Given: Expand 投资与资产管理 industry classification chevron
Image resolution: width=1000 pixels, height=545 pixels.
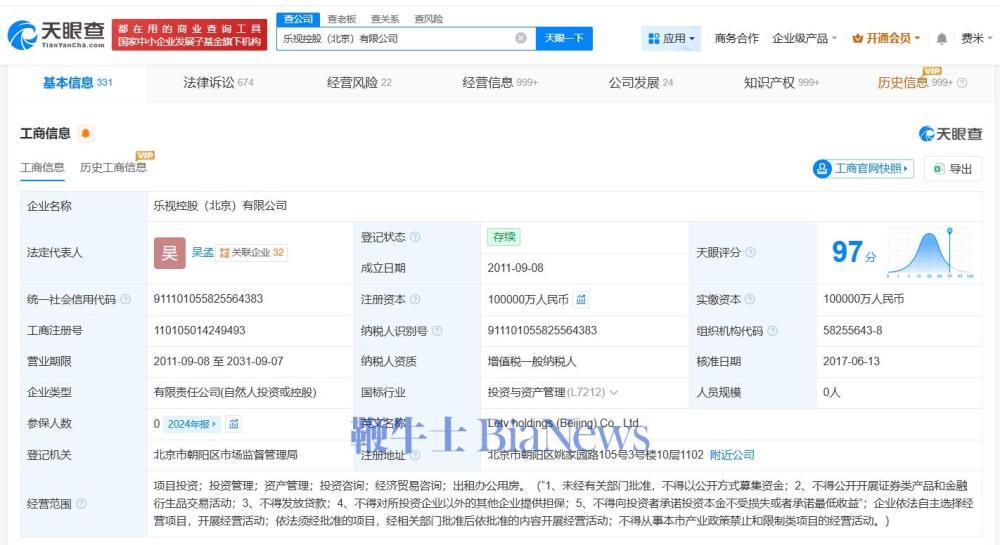Looking at the screenshot, I should [614, 393].
